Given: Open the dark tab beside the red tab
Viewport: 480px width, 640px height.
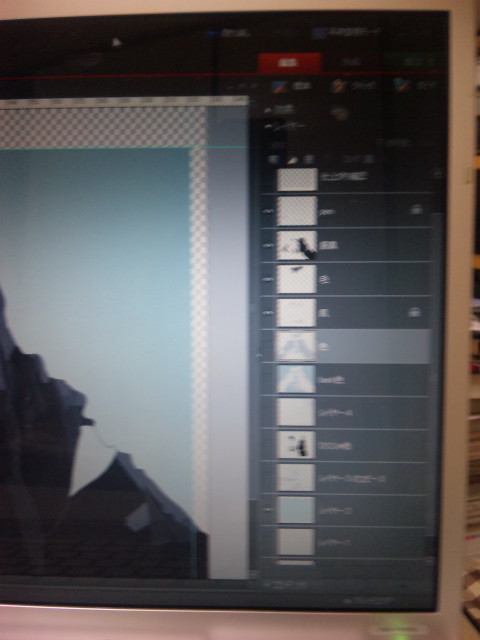Looking at the screenshot, I should 352,62.
